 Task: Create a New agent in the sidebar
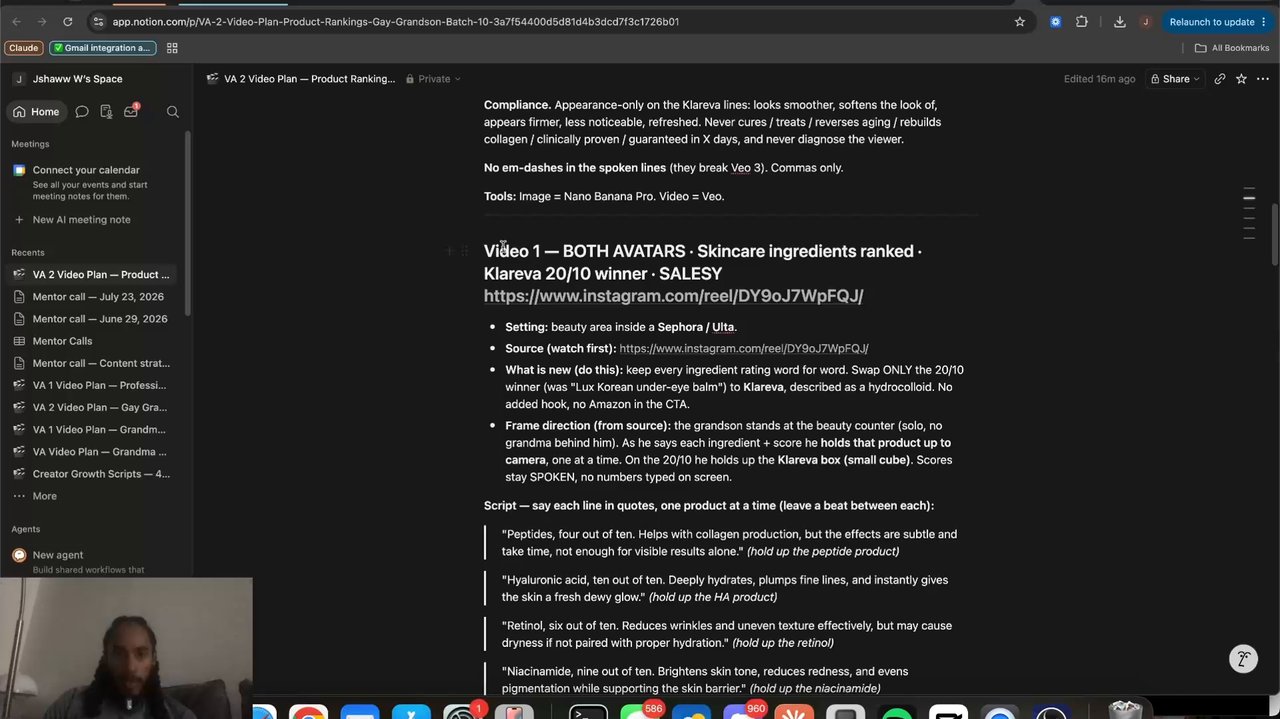pyautogui.click(x=57, y=555)
